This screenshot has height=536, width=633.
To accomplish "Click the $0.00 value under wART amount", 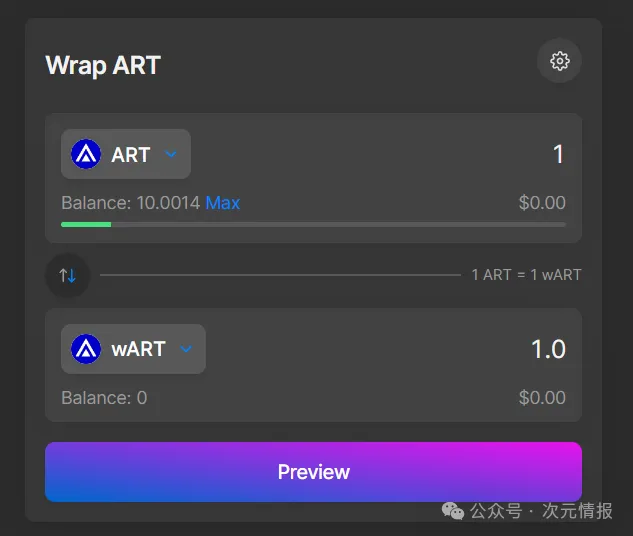I will [x=542, y=398].
